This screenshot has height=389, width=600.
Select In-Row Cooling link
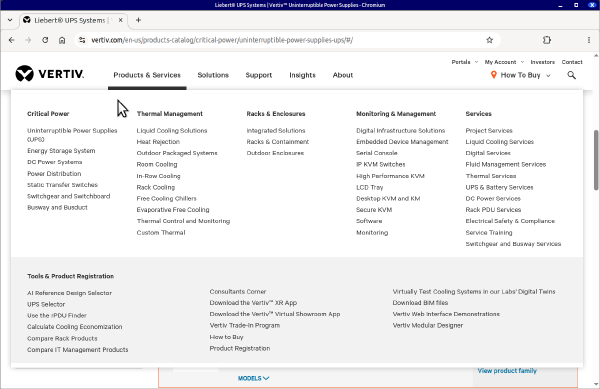coord(158,176)
